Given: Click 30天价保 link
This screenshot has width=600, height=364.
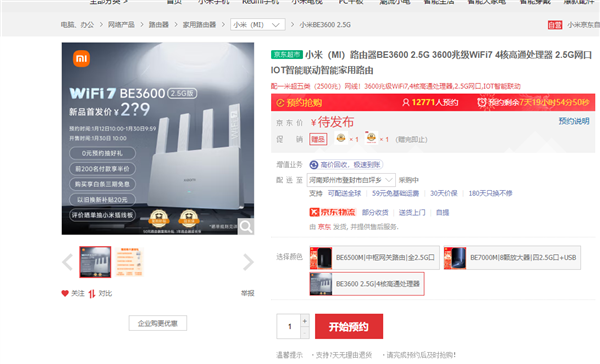Looking at the screenshot, I should pos(443,193).
